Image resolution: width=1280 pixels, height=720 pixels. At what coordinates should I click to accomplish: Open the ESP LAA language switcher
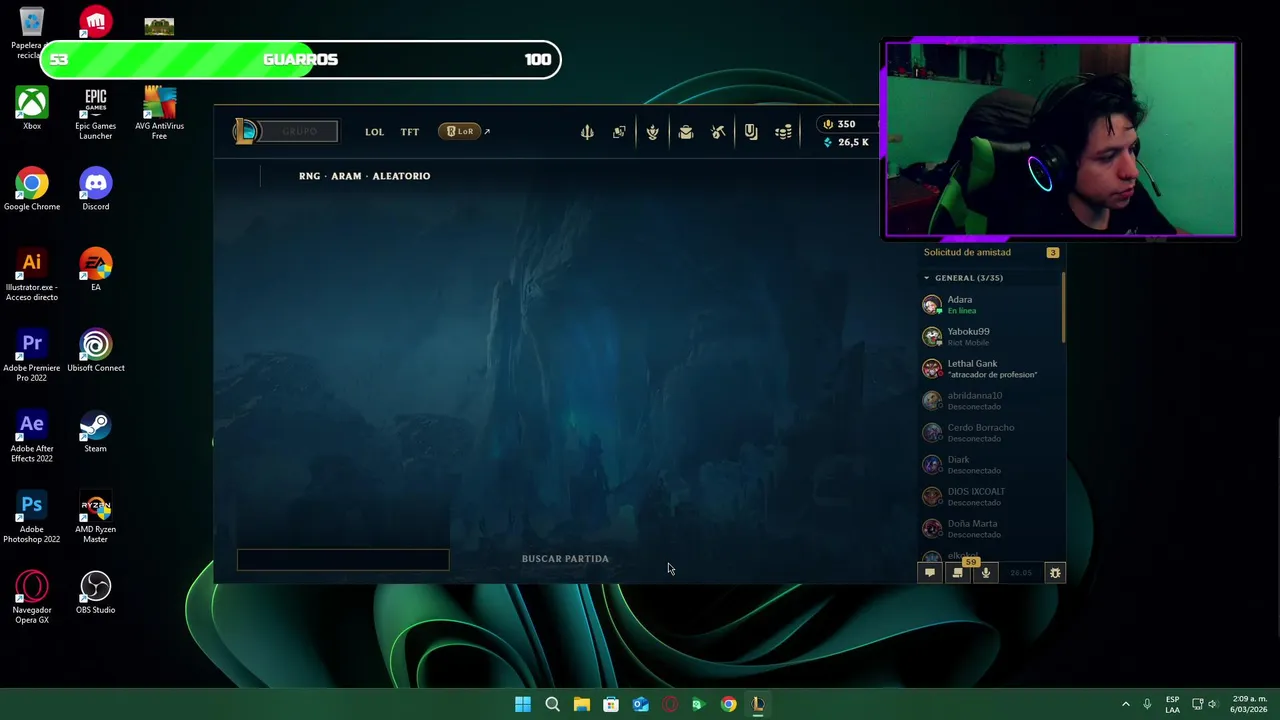point(1172,704)
